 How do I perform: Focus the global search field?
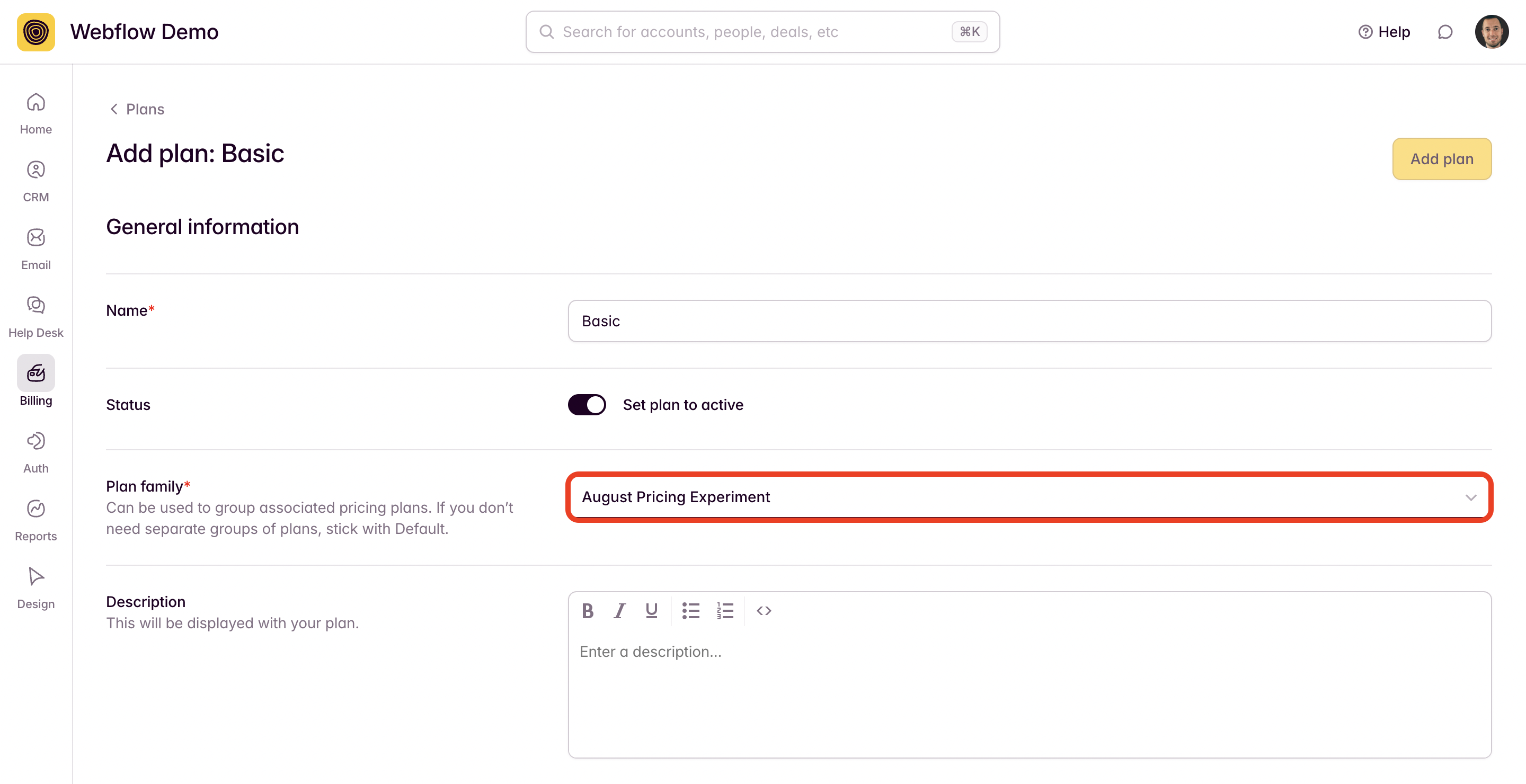pos(752,32)
